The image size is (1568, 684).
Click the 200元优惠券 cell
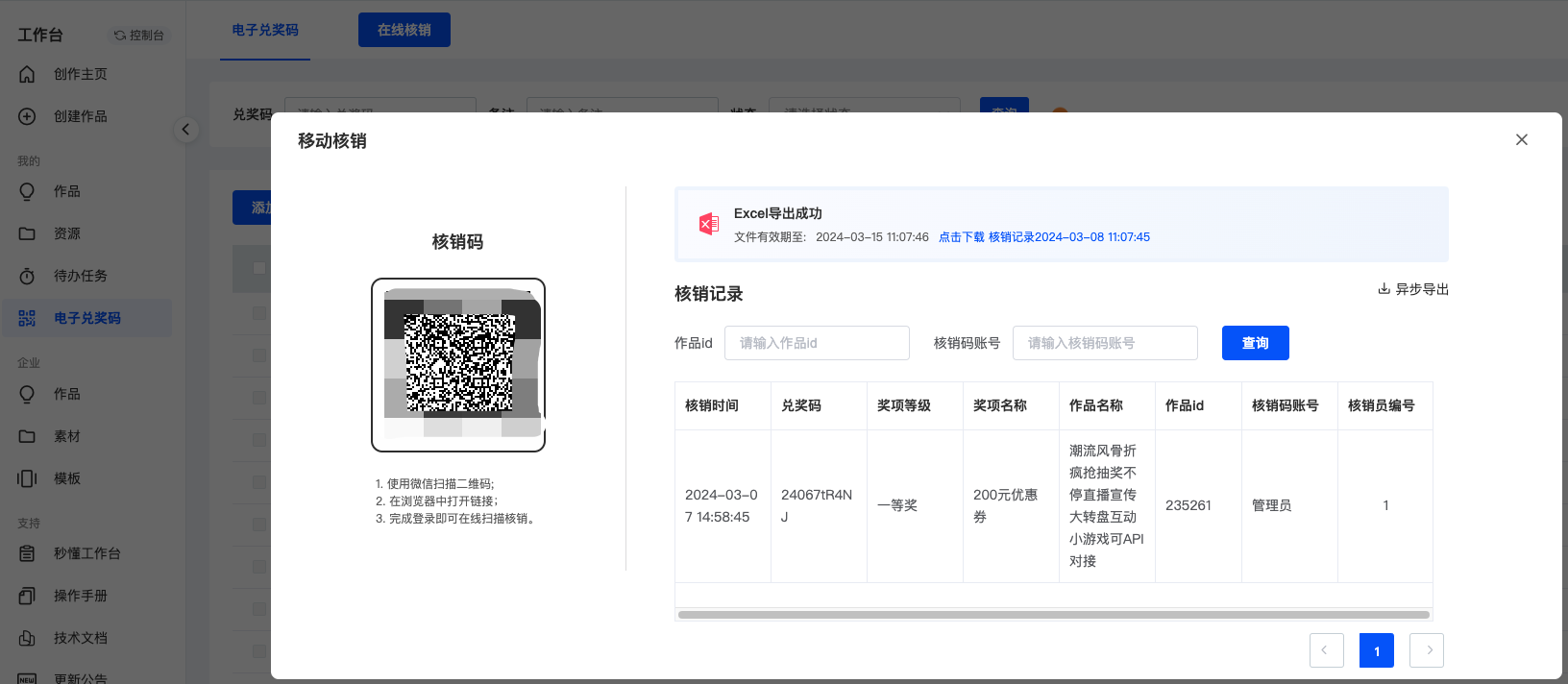point(1011,505)
